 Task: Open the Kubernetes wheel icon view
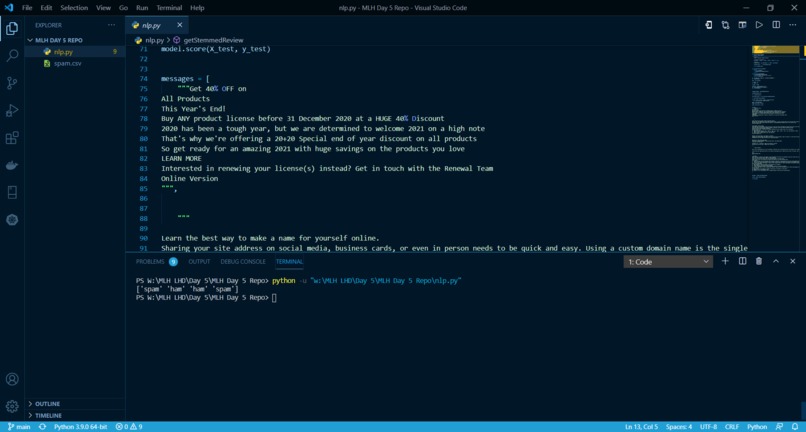pos(12,220)
